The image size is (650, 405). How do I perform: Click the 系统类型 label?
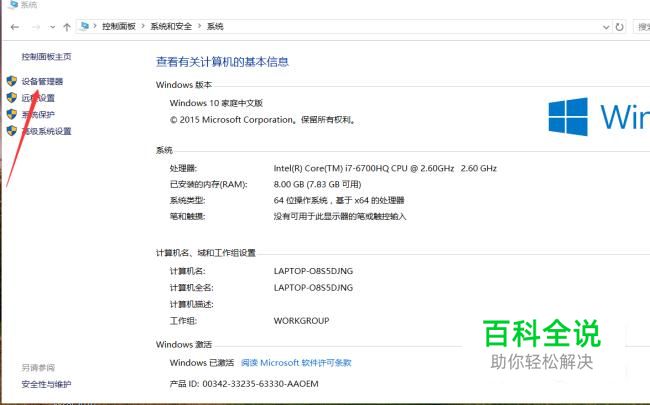187,200
